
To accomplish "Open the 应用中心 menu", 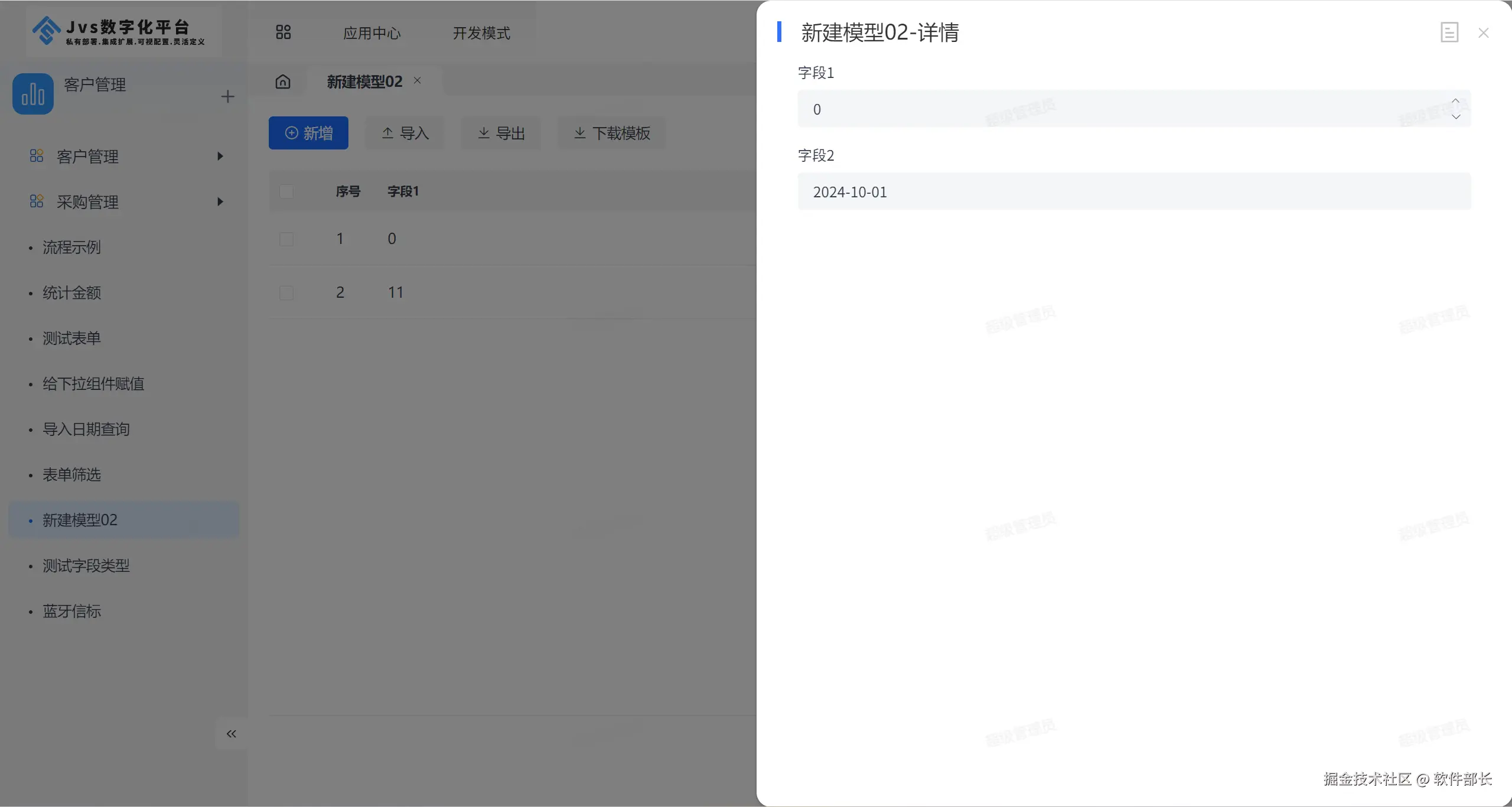I will [372, 33].
